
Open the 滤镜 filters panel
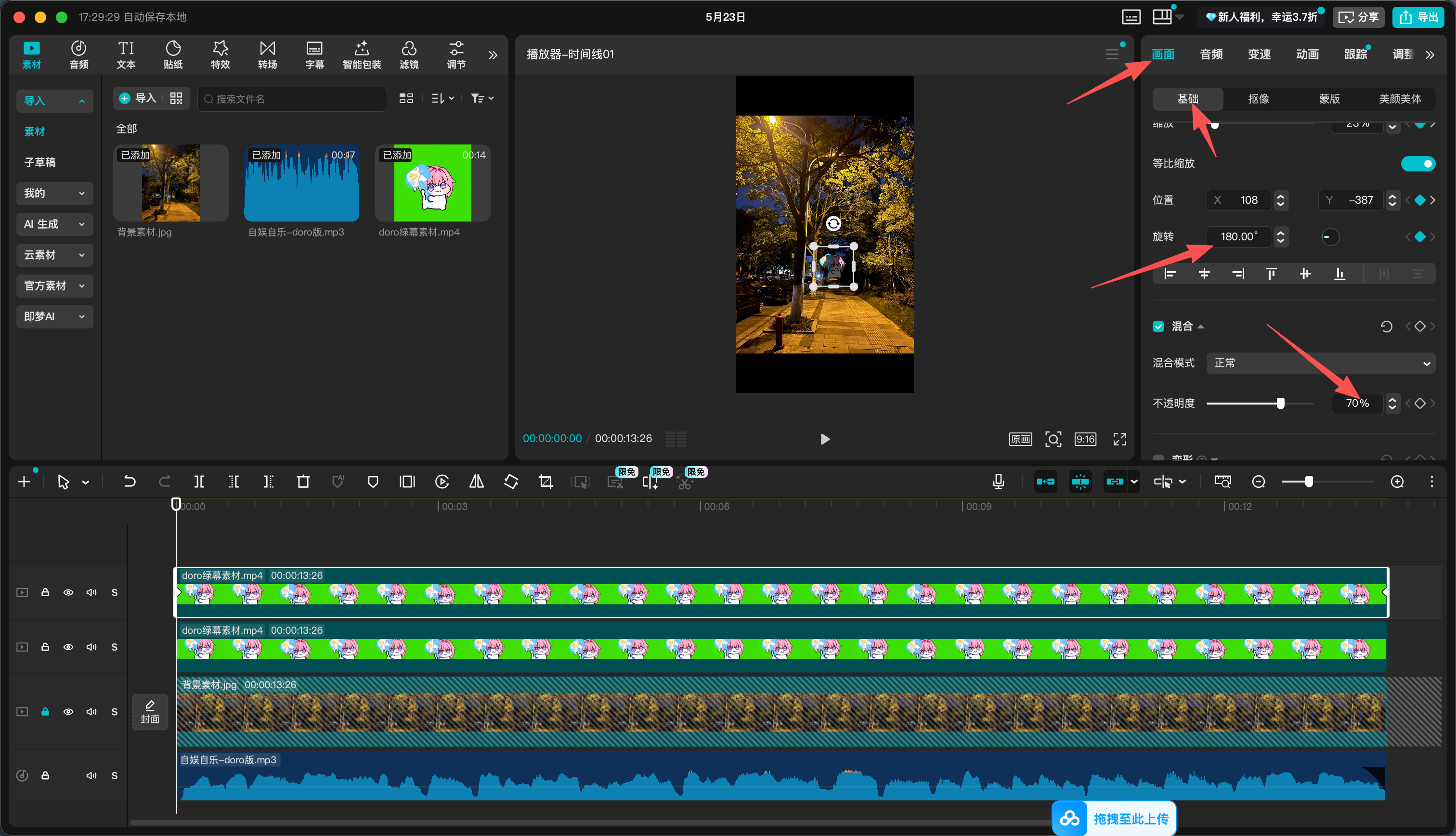[409, 55]
